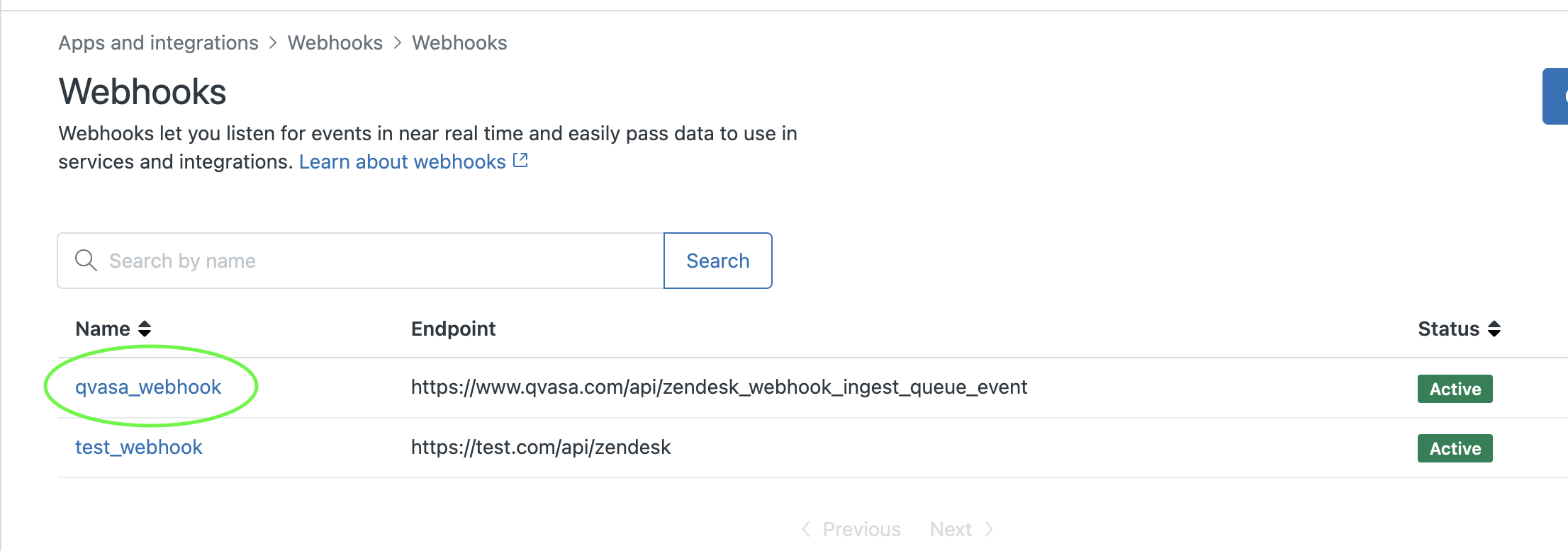This screenshot has width=1568, height=551.
Task: Select the qvasa.com endpoint URL text
Action: coord(719,387)
